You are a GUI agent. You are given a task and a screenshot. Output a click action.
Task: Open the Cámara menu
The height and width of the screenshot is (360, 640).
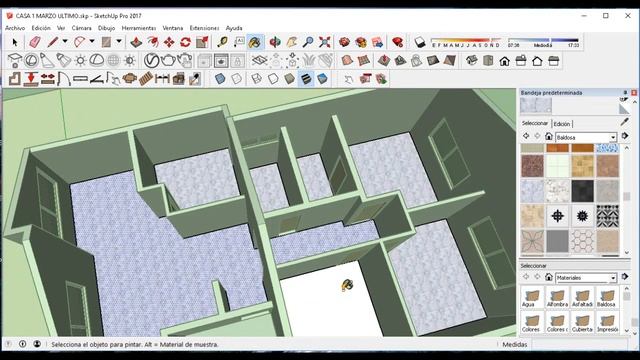click(x=82, y=28)
